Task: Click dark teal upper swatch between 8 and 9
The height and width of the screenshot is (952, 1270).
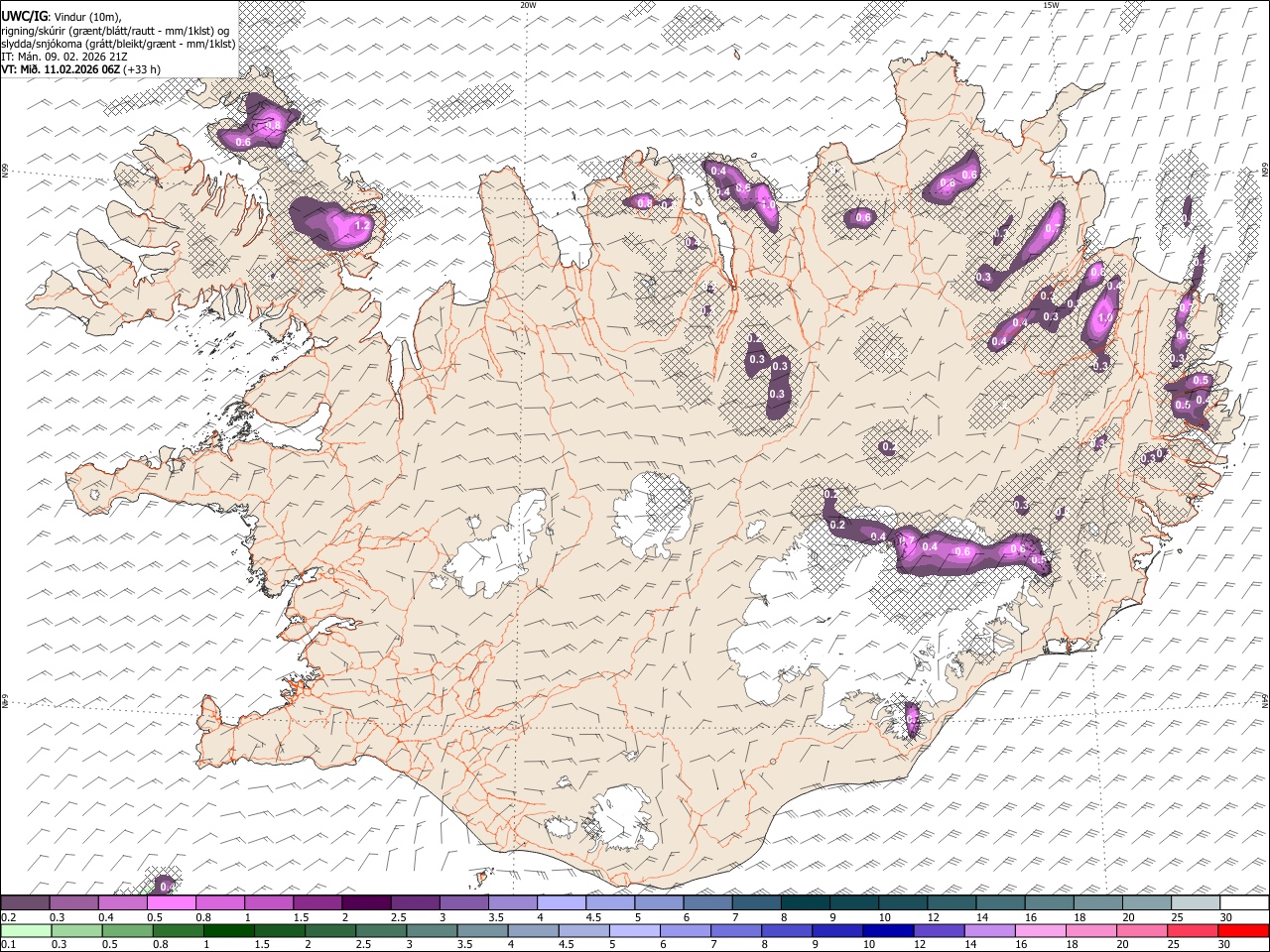Action: coord(806,902)
